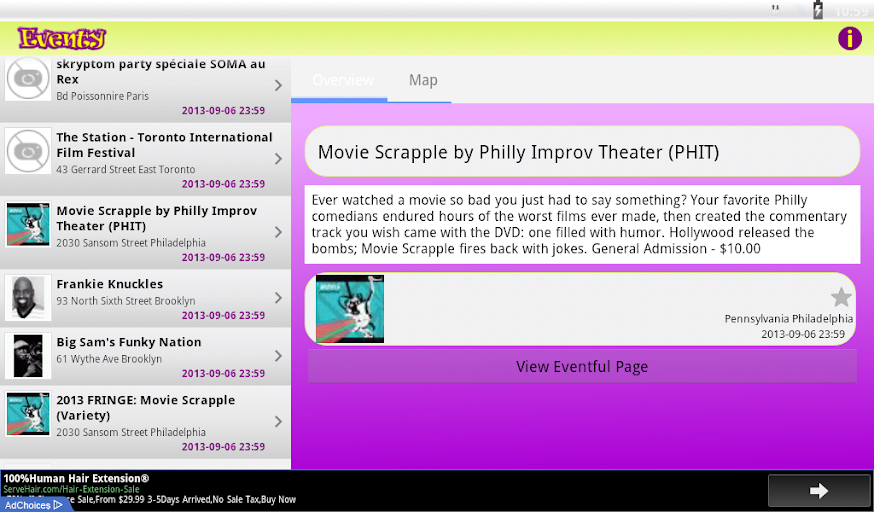Screen dimensions: 874x512
Task: Expand 2013 FRINGE: Movie Scrapple chevron
Action: 278,422
